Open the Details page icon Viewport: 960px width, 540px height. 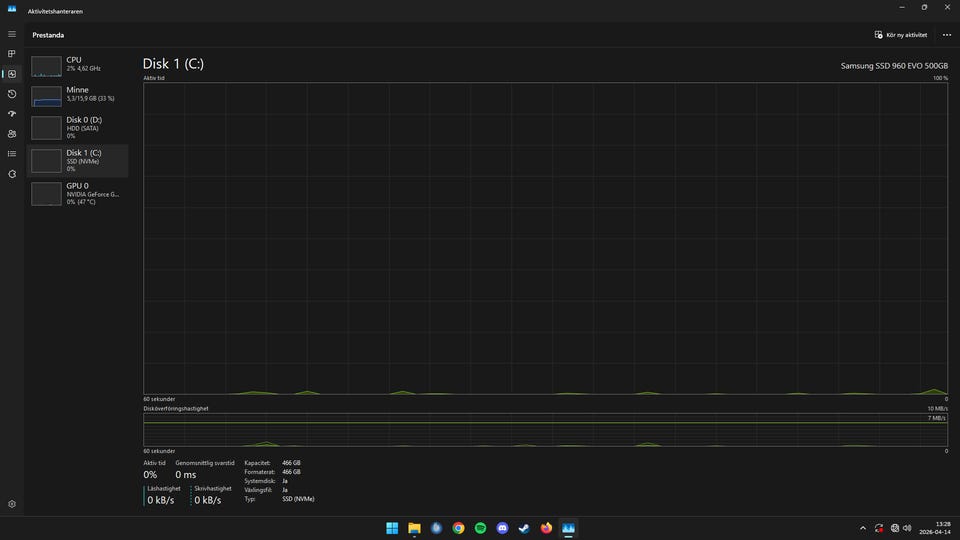[x=12, y=154]
